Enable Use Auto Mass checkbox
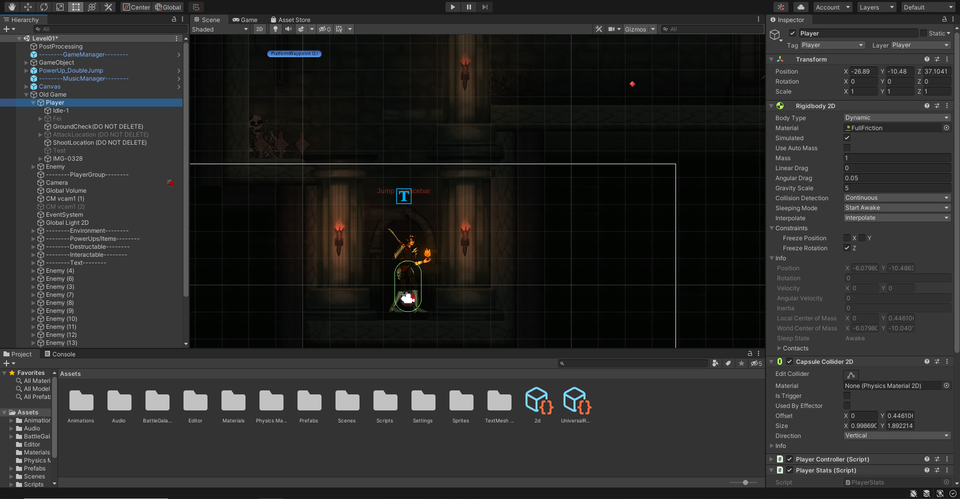This screenshot has width=960, height=499. tap(847, 148)
